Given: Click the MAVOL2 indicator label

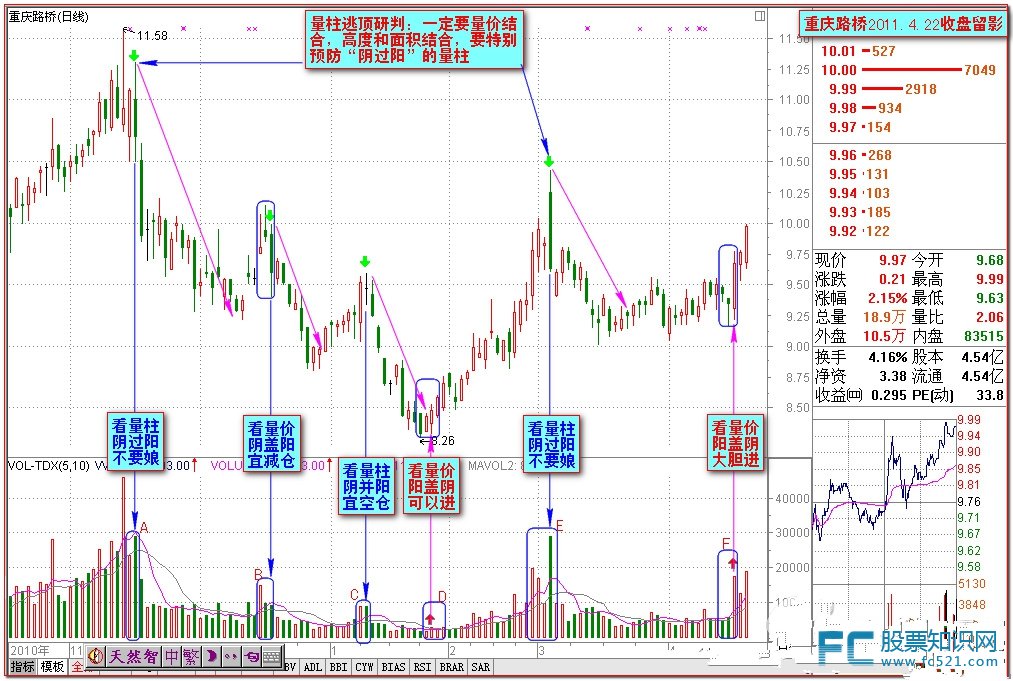Looking at the screenshot, I should [x=495, y=465].
